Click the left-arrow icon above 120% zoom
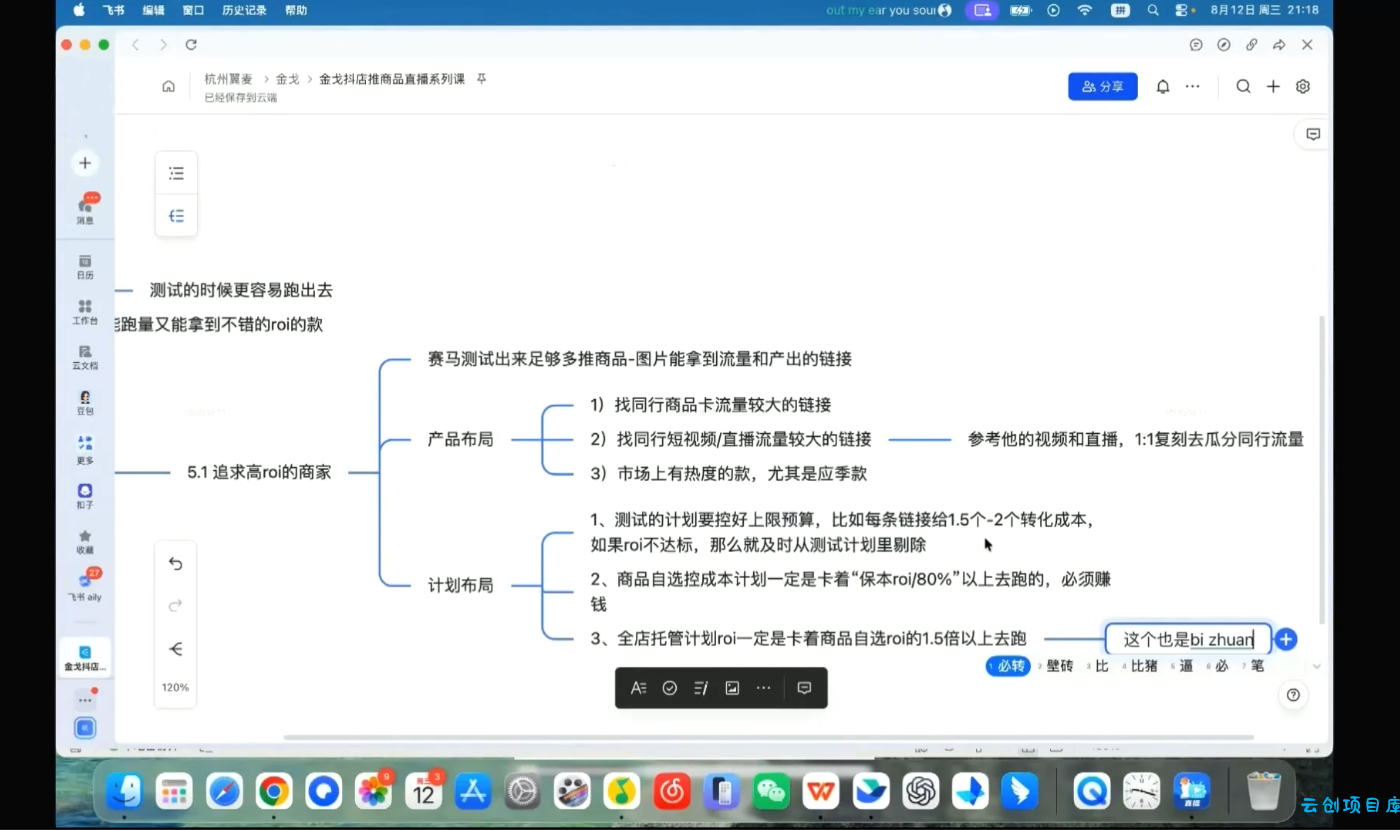The height and width of the screenshot is (830, 1400). click(175, 649)
